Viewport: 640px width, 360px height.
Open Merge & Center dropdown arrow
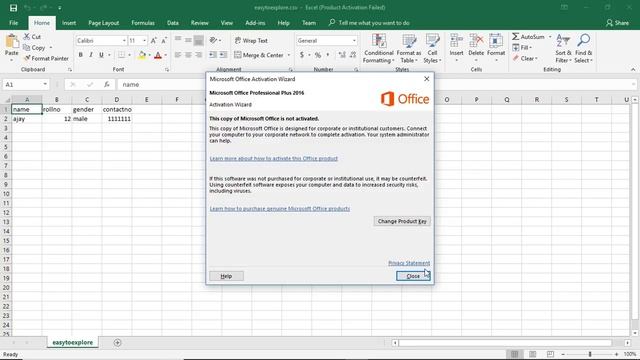[289, 55]
